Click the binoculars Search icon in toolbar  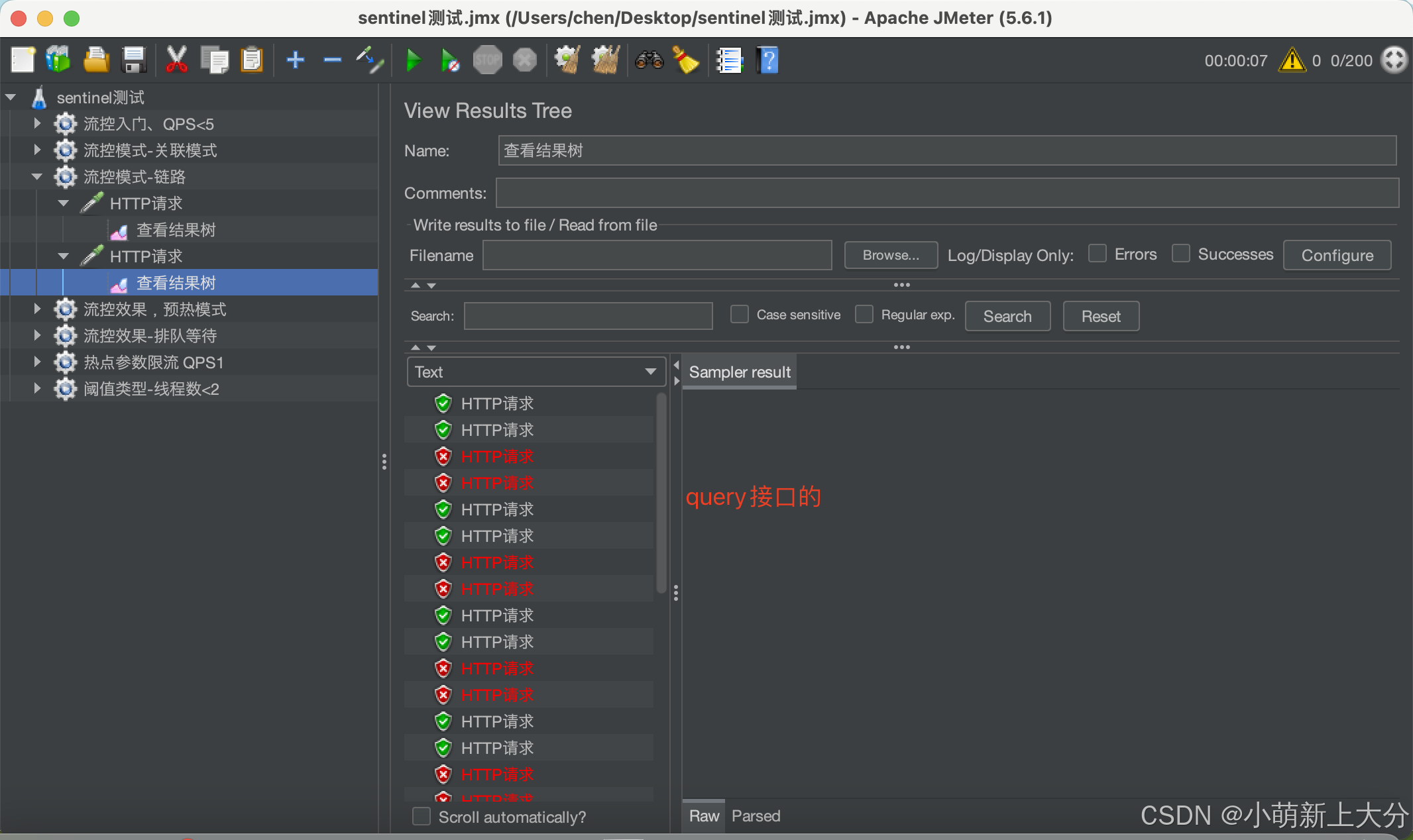(649, 60)
